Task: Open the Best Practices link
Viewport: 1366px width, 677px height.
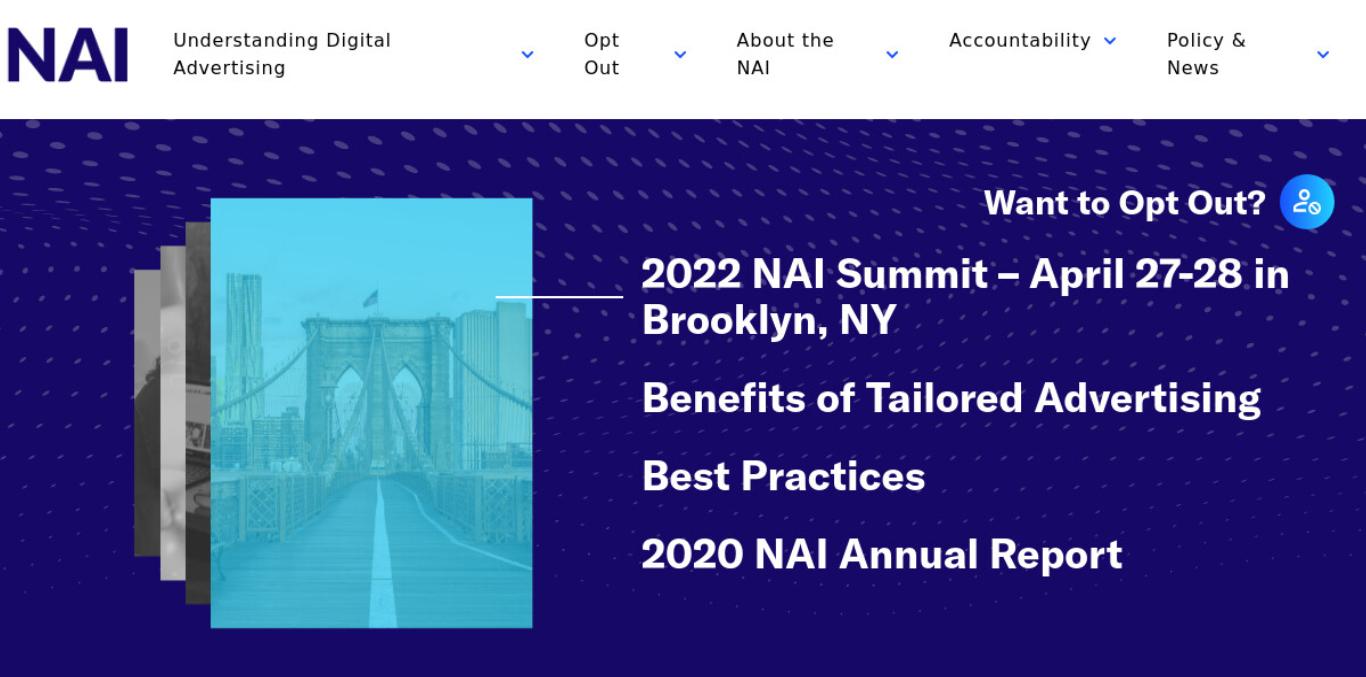Action: pyautogui.click(x=783, y=476)
